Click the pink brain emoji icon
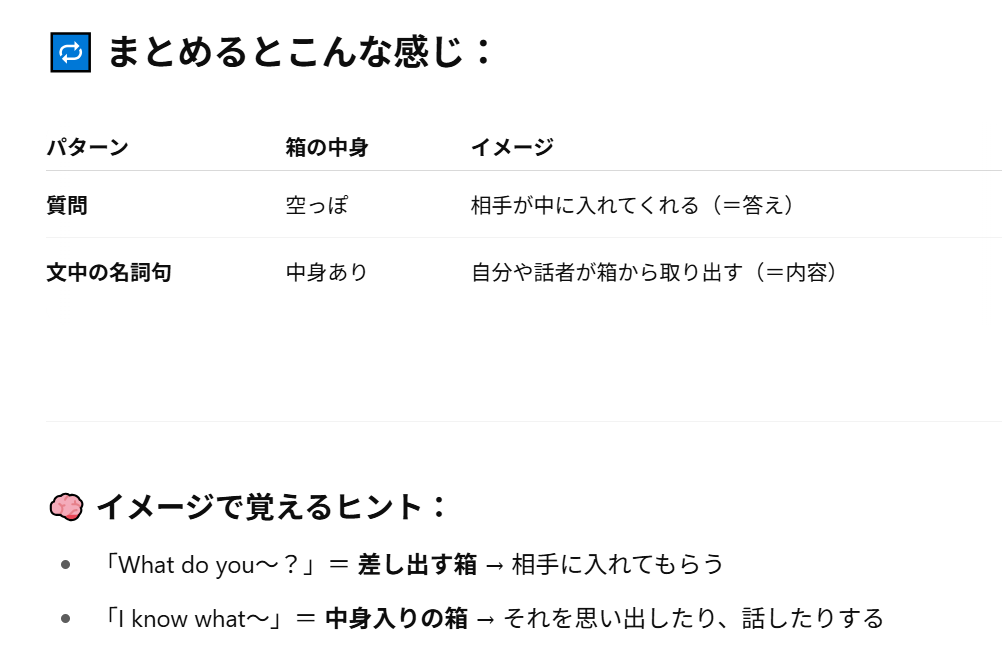Image resolution: width=1002 pixels, height=660 pixels. pos(66,507)
